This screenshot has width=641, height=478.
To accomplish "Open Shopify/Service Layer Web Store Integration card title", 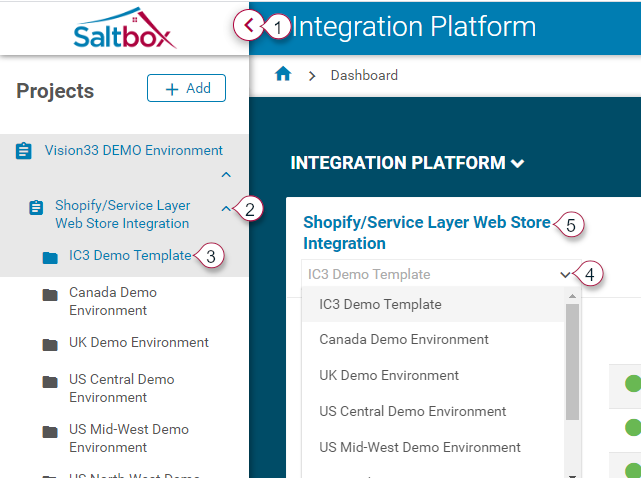I will [427, 233].
